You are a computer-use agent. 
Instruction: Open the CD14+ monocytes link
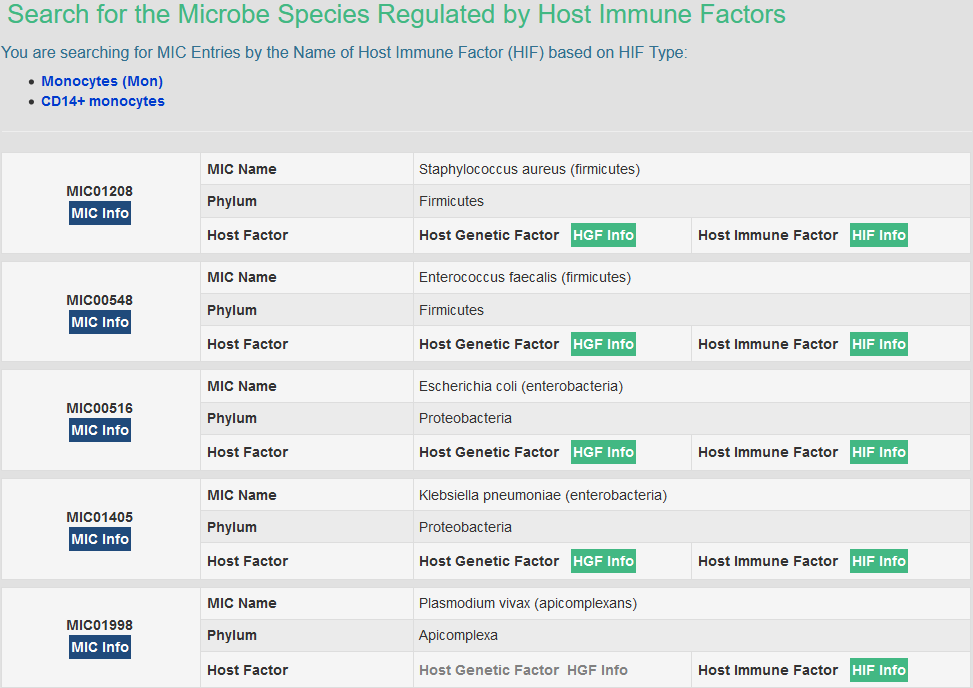click(103, 101)
